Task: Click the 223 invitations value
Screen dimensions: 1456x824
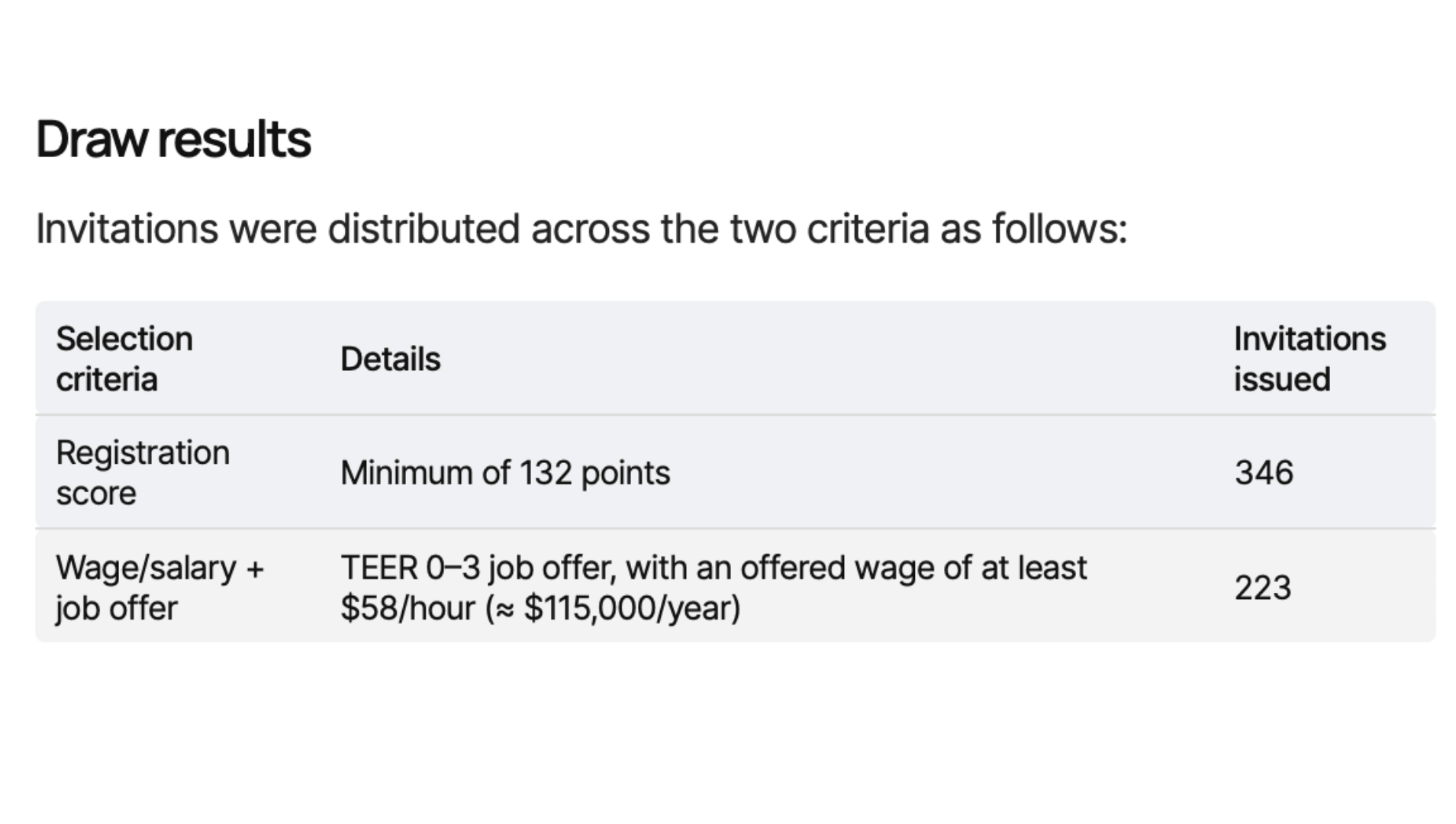Action: point(1263,587)
